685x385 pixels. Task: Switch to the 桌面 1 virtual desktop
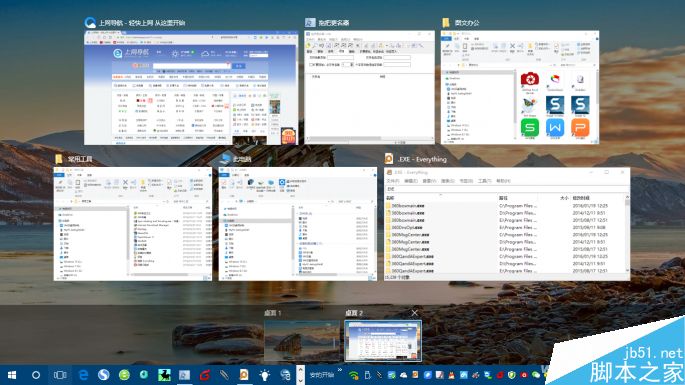point(301,341)
